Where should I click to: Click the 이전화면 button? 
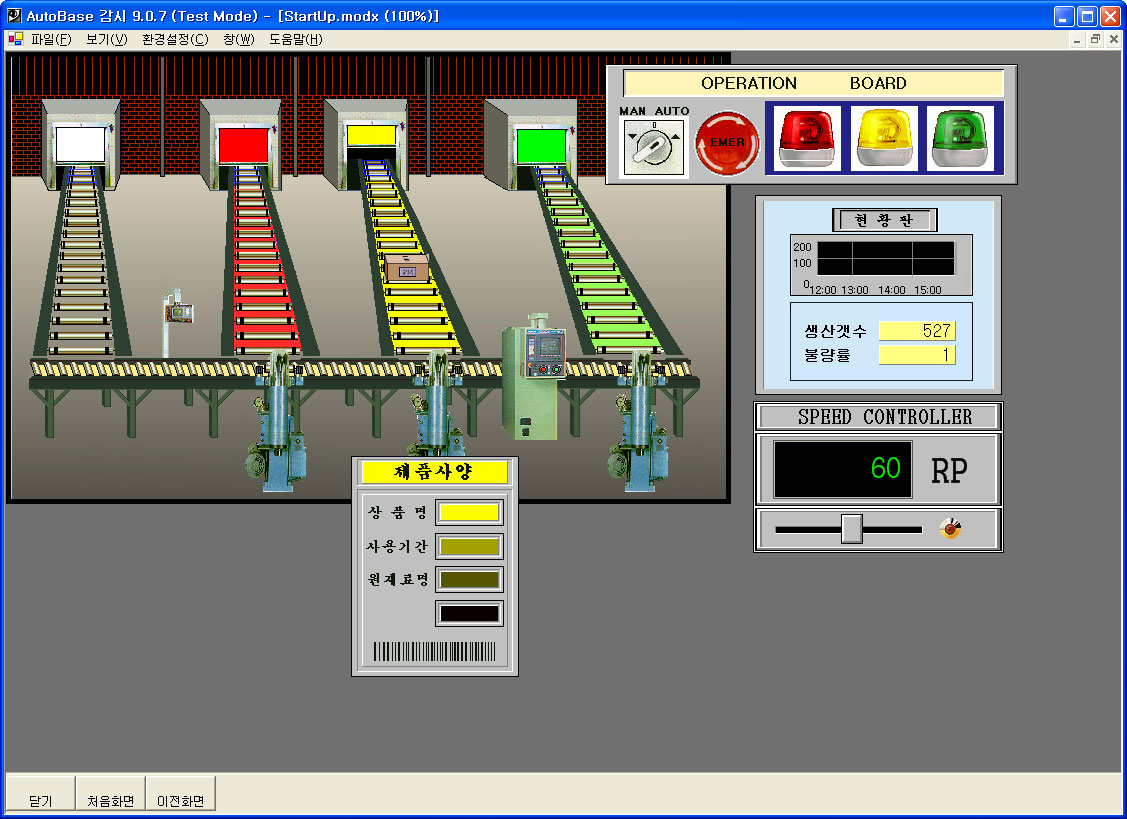[x=180, y=801]
